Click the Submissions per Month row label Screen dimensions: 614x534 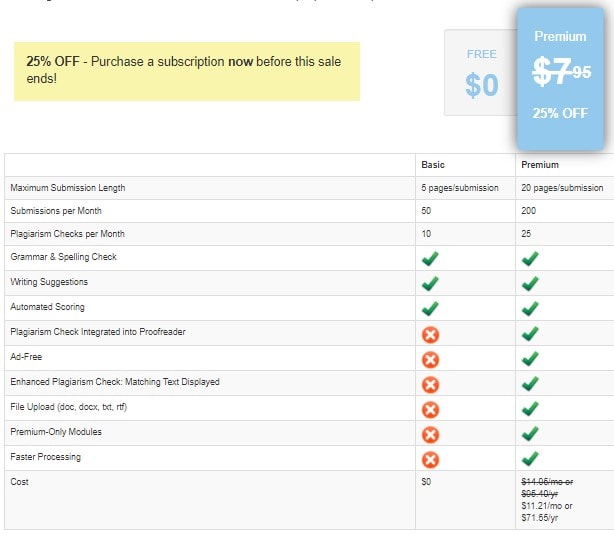pos(56,211)
